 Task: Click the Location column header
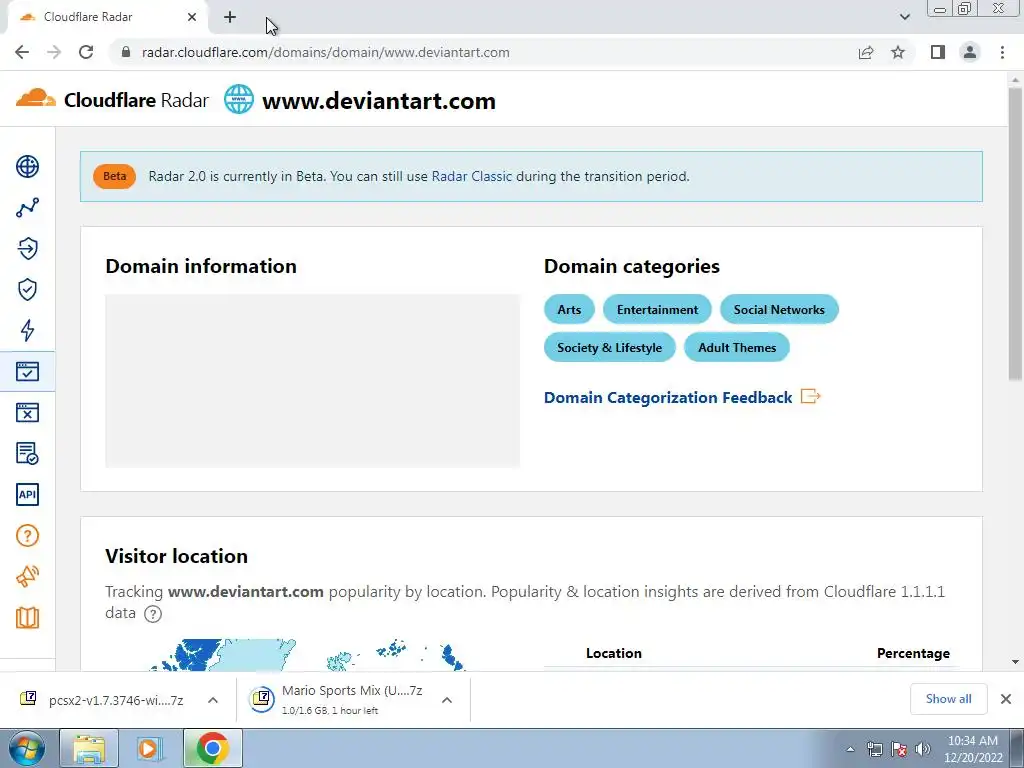pos(613,653)
